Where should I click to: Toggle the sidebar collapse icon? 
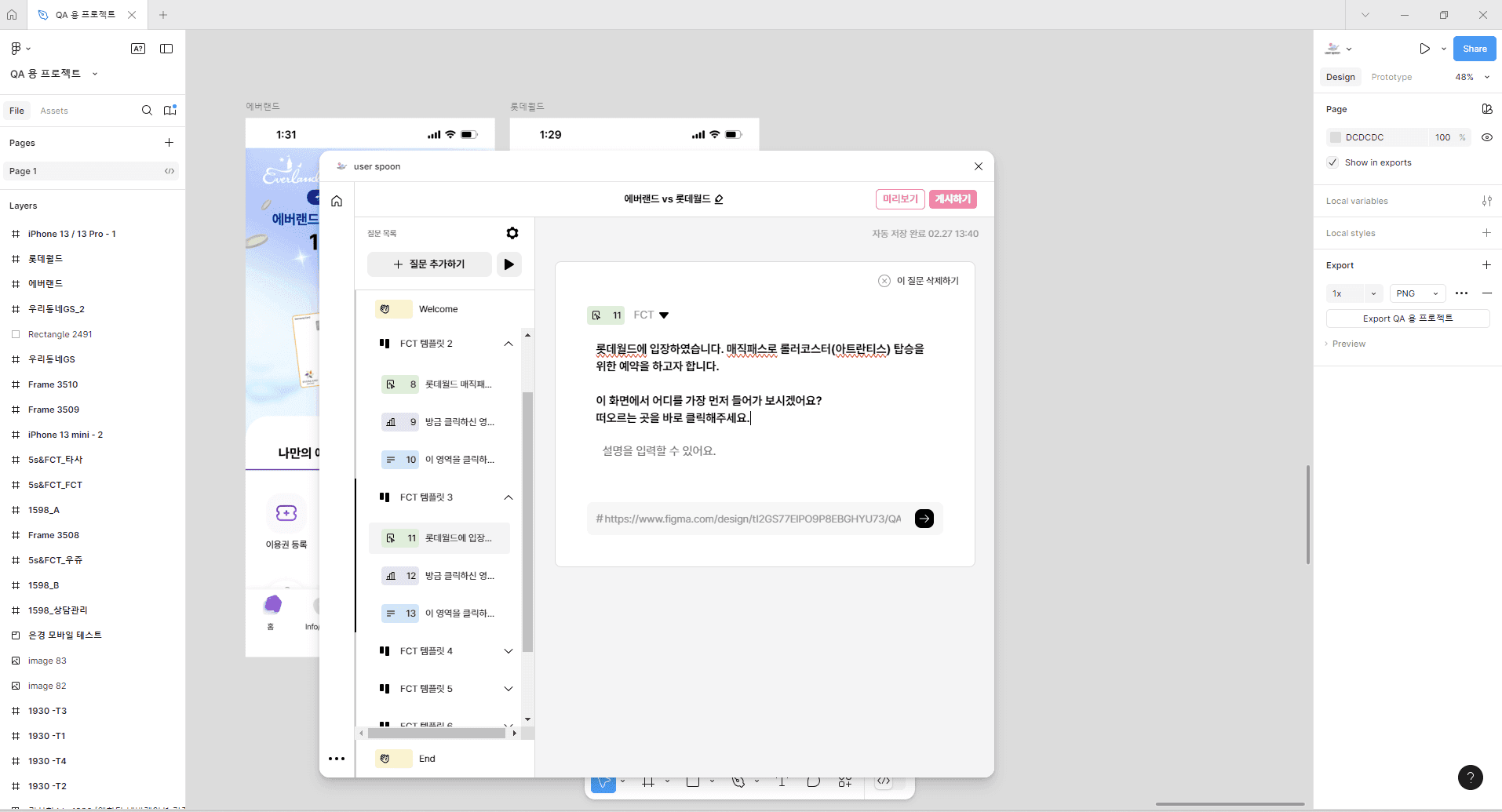pos(166,49)
